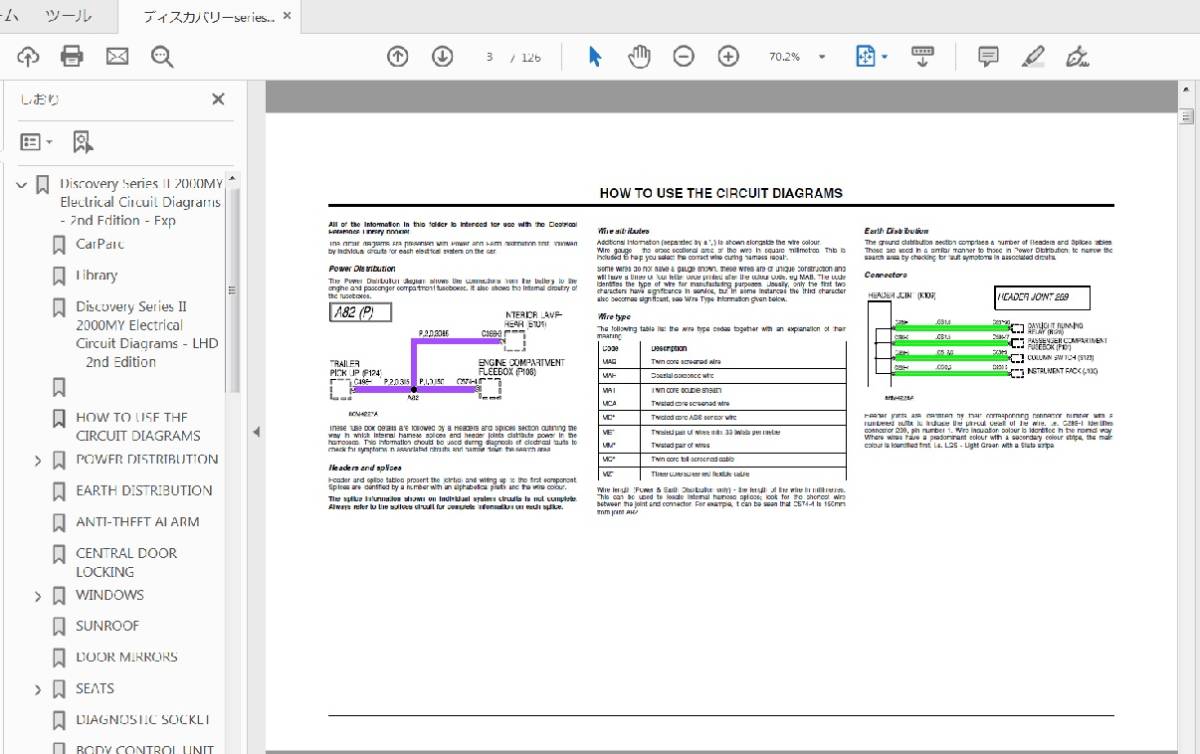Jump to the BODY CONTROL UNIT bookmark
Viewport: 1200px width, 754px height.
(x=144, y=749)
